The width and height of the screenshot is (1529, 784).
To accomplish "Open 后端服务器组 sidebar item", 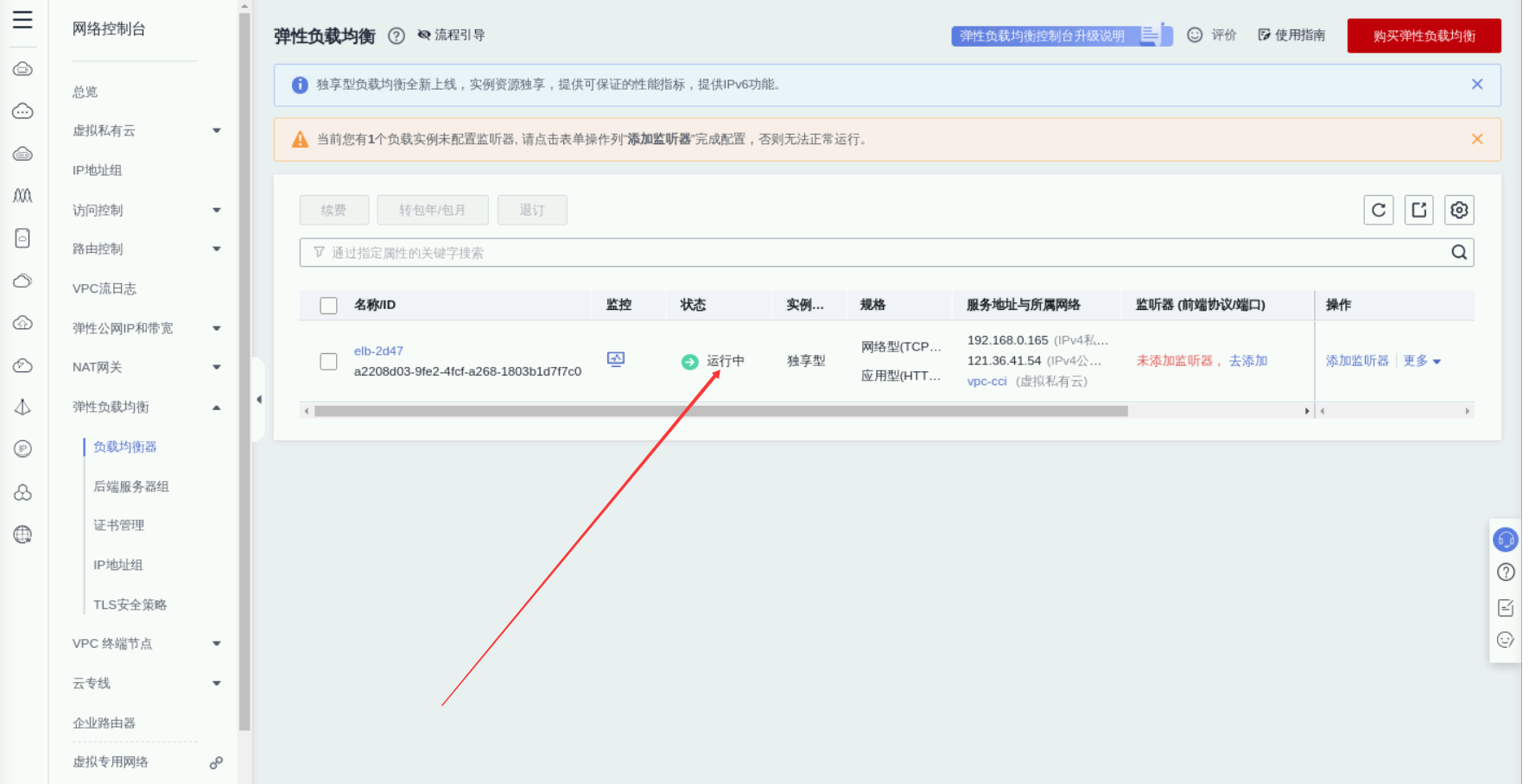I will 131,486.
